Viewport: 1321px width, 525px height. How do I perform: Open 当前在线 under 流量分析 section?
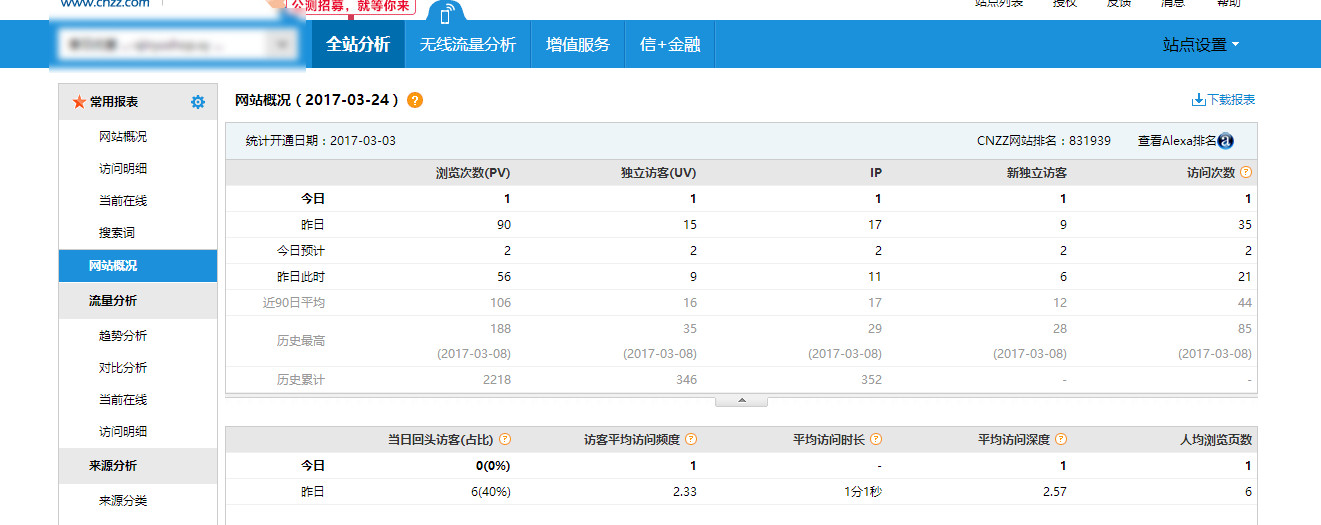tap(123, 400)
